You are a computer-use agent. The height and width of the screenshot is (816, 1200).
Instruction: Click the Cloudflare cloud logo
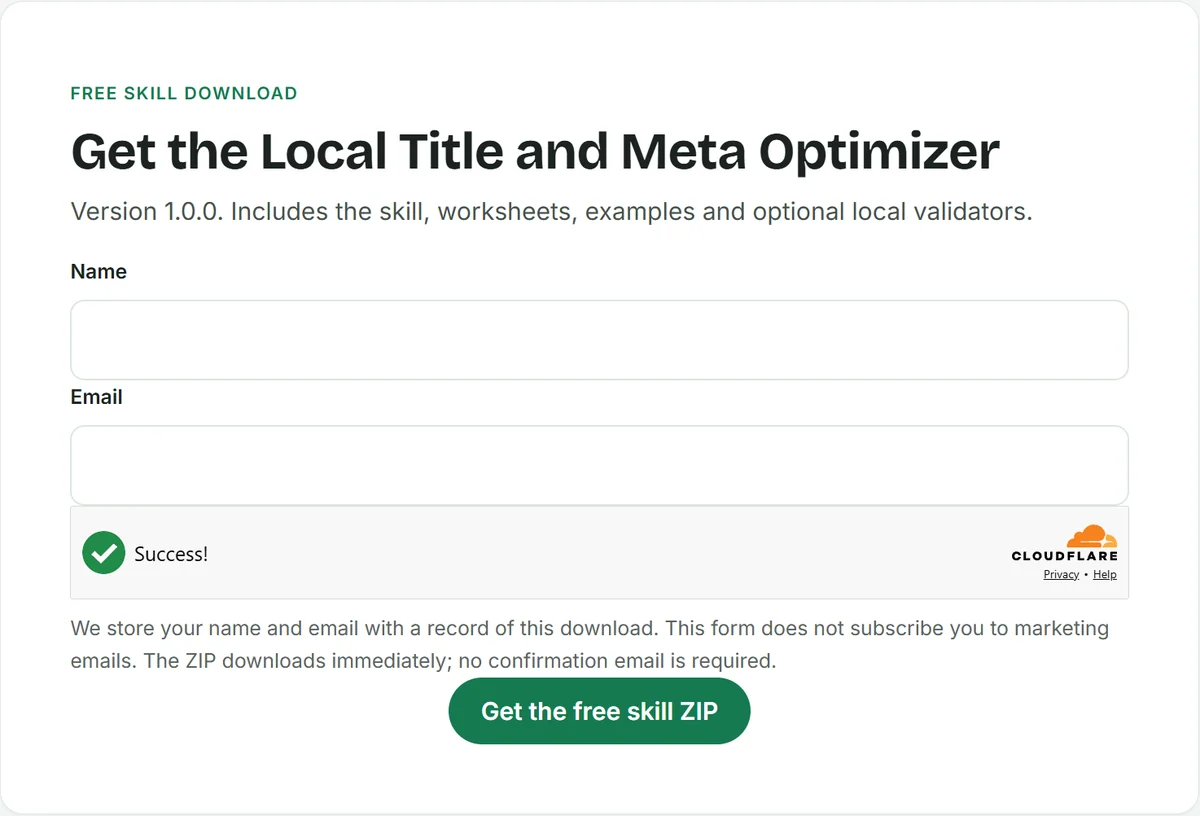click(x=1091, y=536)
